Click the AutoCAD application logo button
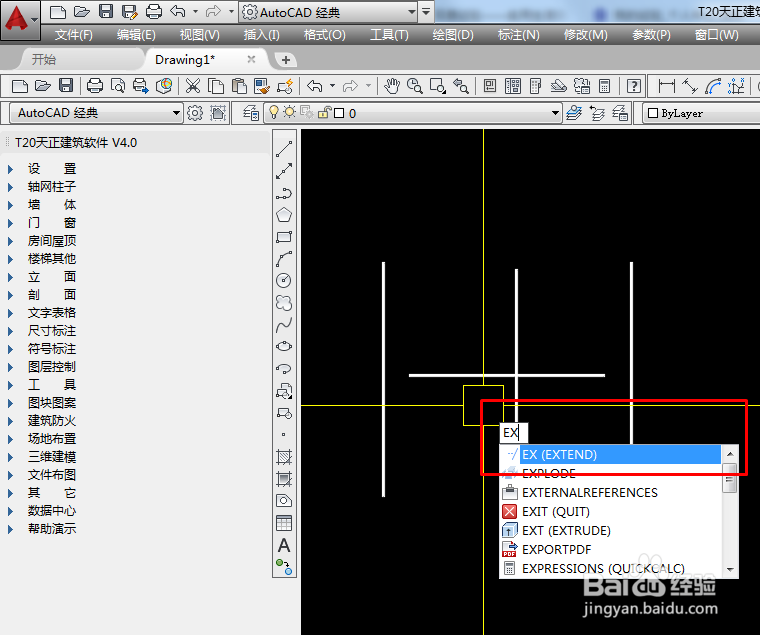This screenshot has width=760, height=635. (19, 19)
